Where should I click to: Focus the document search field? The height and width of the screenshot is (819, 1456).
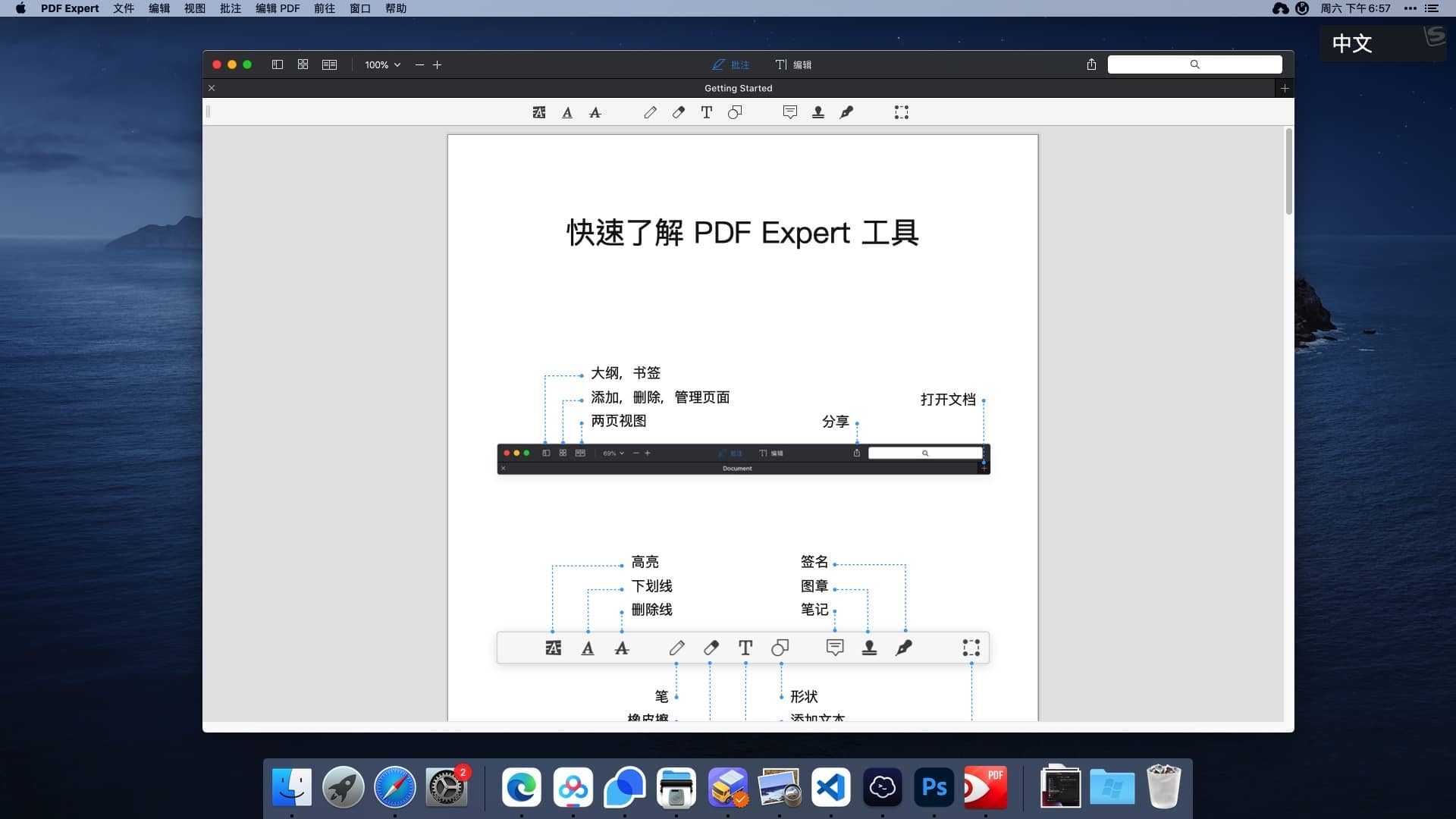pos(1194,64)
